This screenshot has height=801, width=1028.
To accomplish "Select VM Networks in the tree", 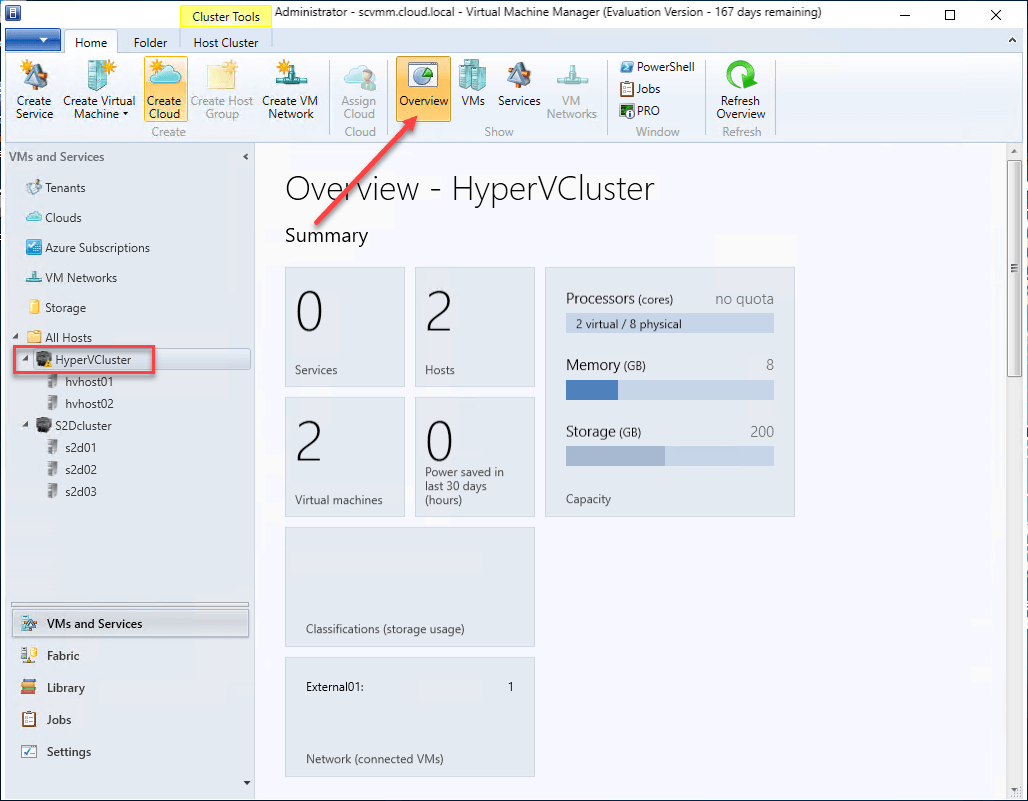I will (x=81, y=278).
